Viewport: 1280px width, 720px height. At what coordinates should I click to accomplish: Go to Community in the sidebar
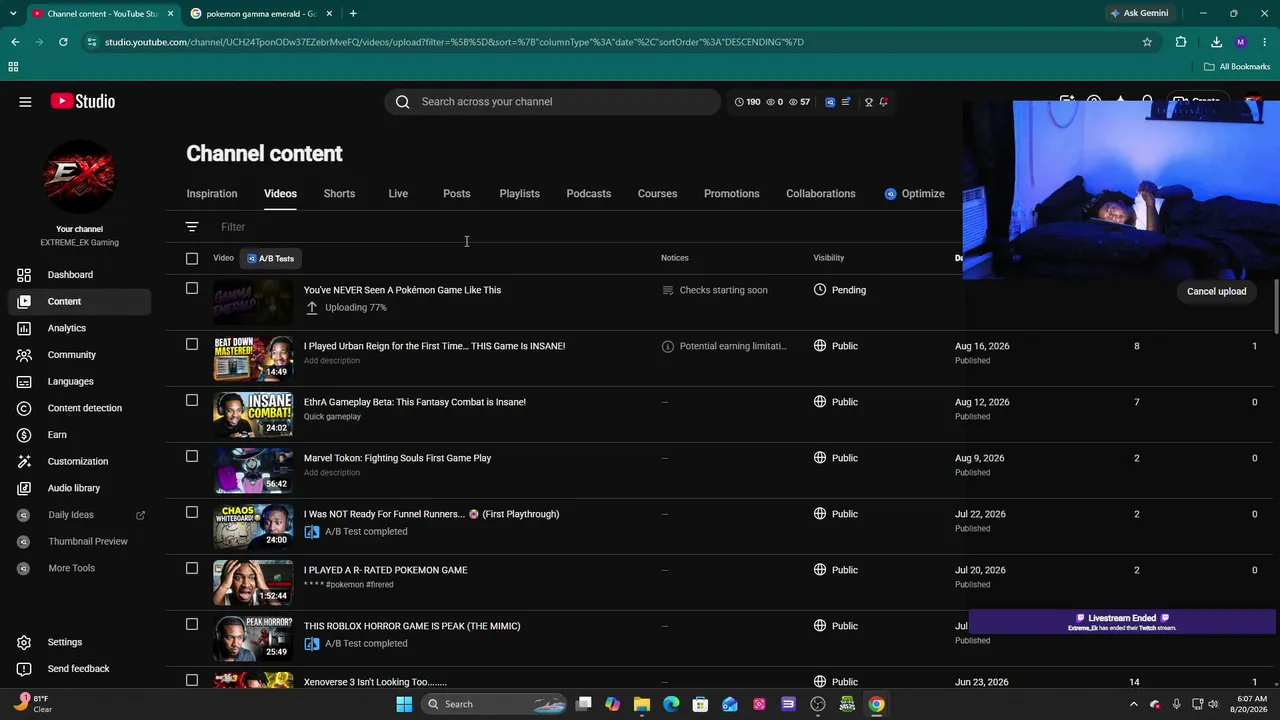72,355
